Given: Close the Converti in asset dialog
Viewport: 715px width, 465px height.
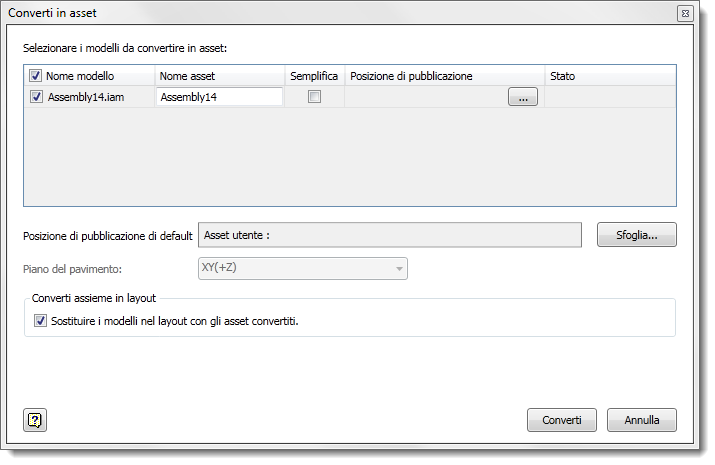Looking at the screenshot, I should click(685, 13).
